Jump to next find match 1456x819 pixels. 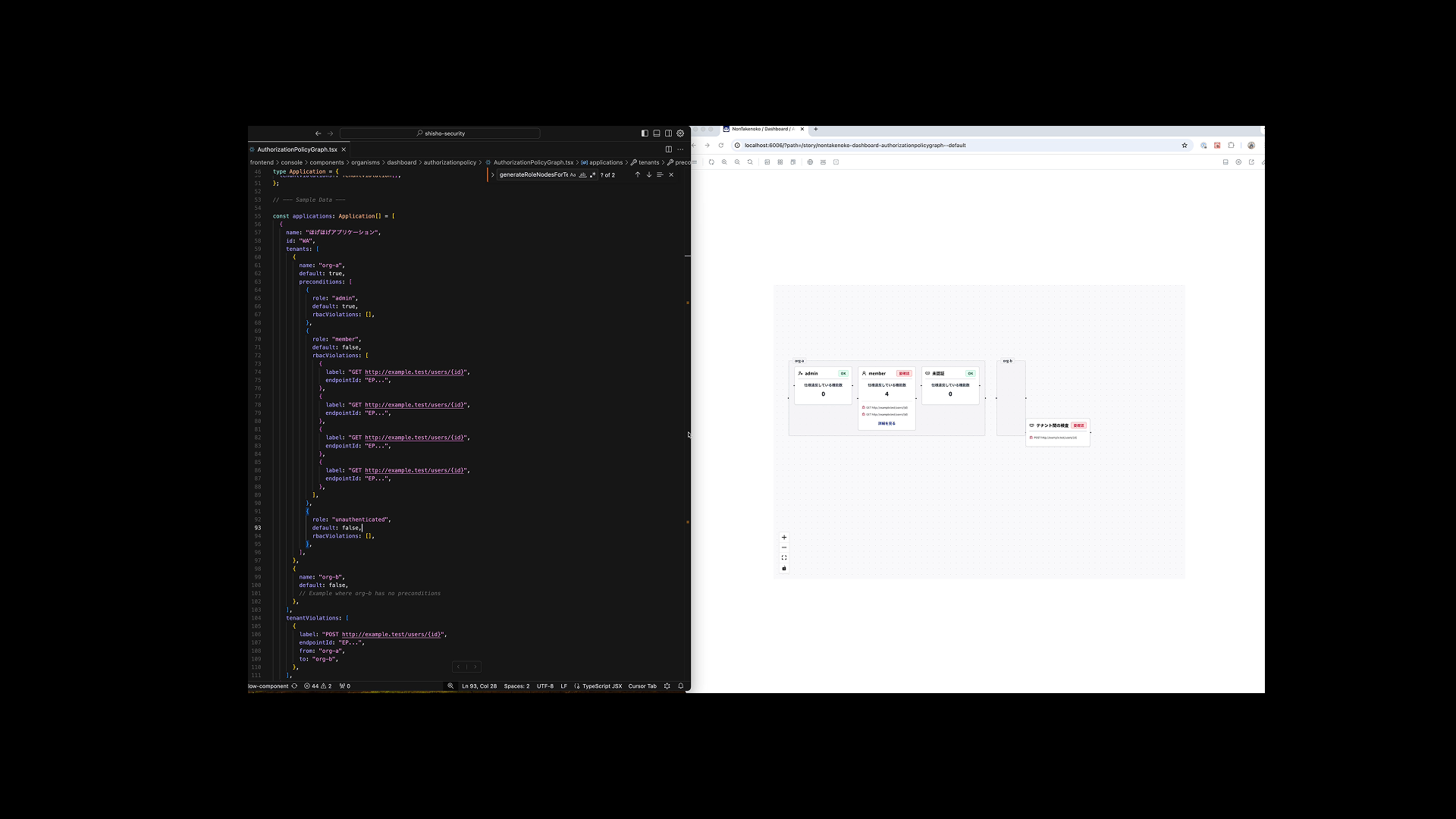coord(648,175)
